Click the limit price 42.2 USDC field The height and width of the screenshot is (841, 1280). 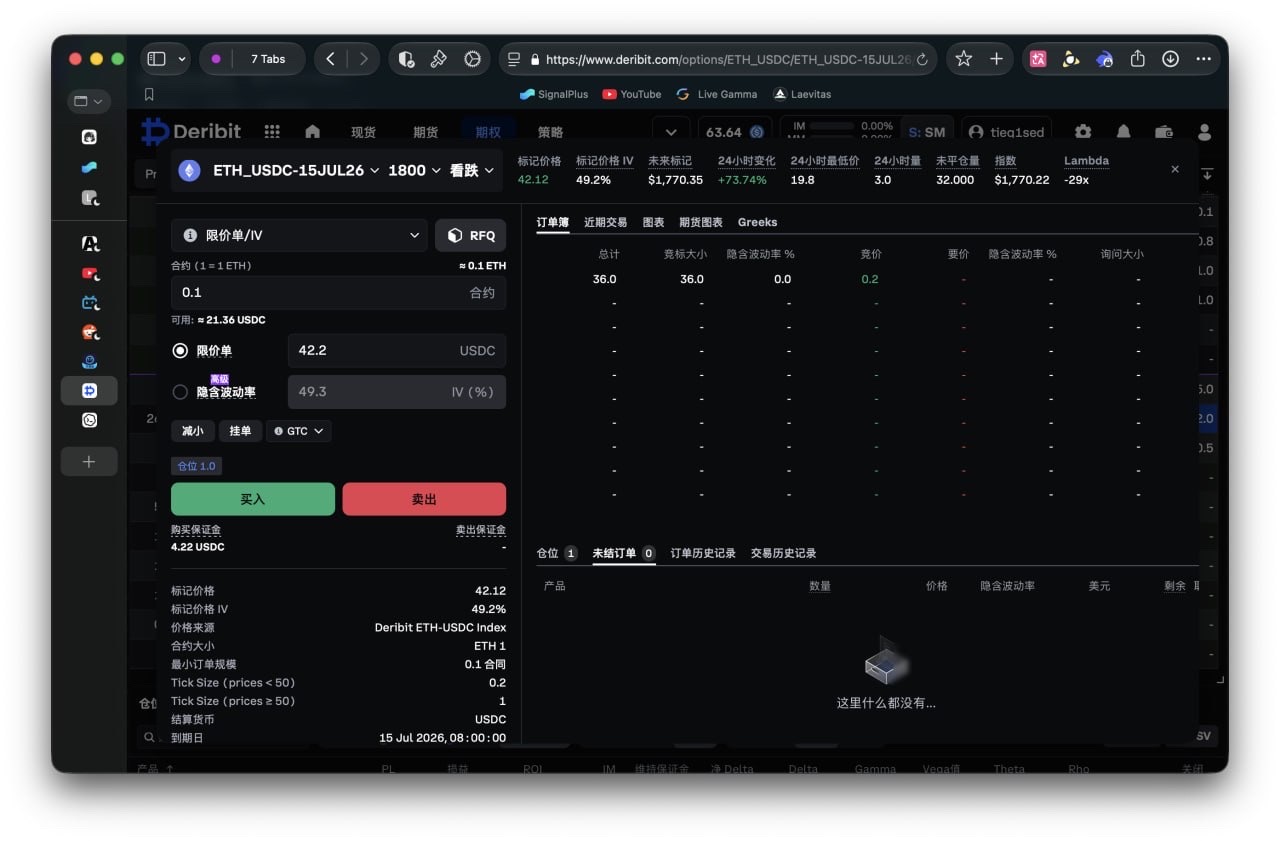tap(397, 351)
